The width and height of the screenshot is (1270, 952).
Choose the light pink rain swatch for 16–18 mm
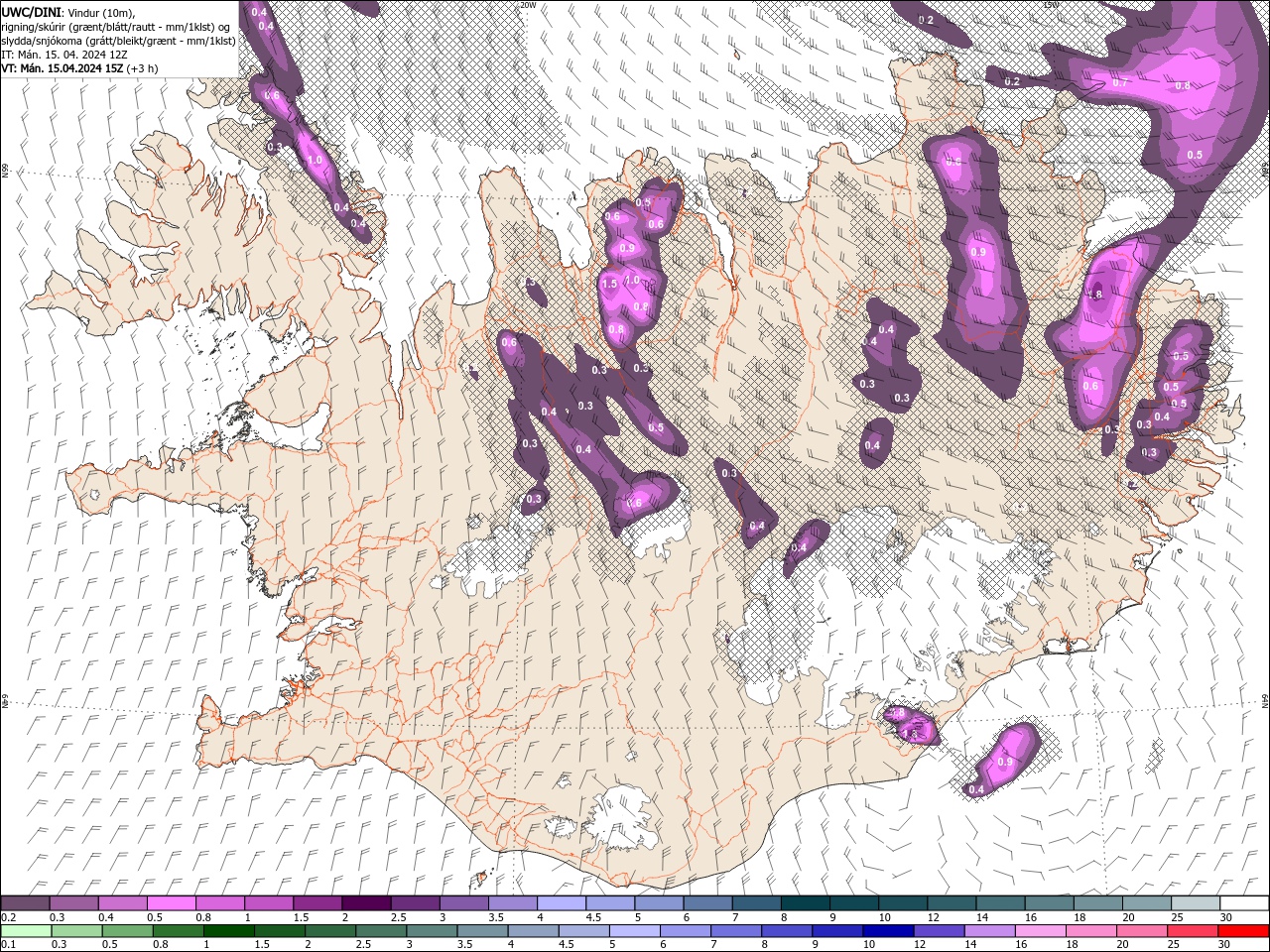(x=1040, y=931)
